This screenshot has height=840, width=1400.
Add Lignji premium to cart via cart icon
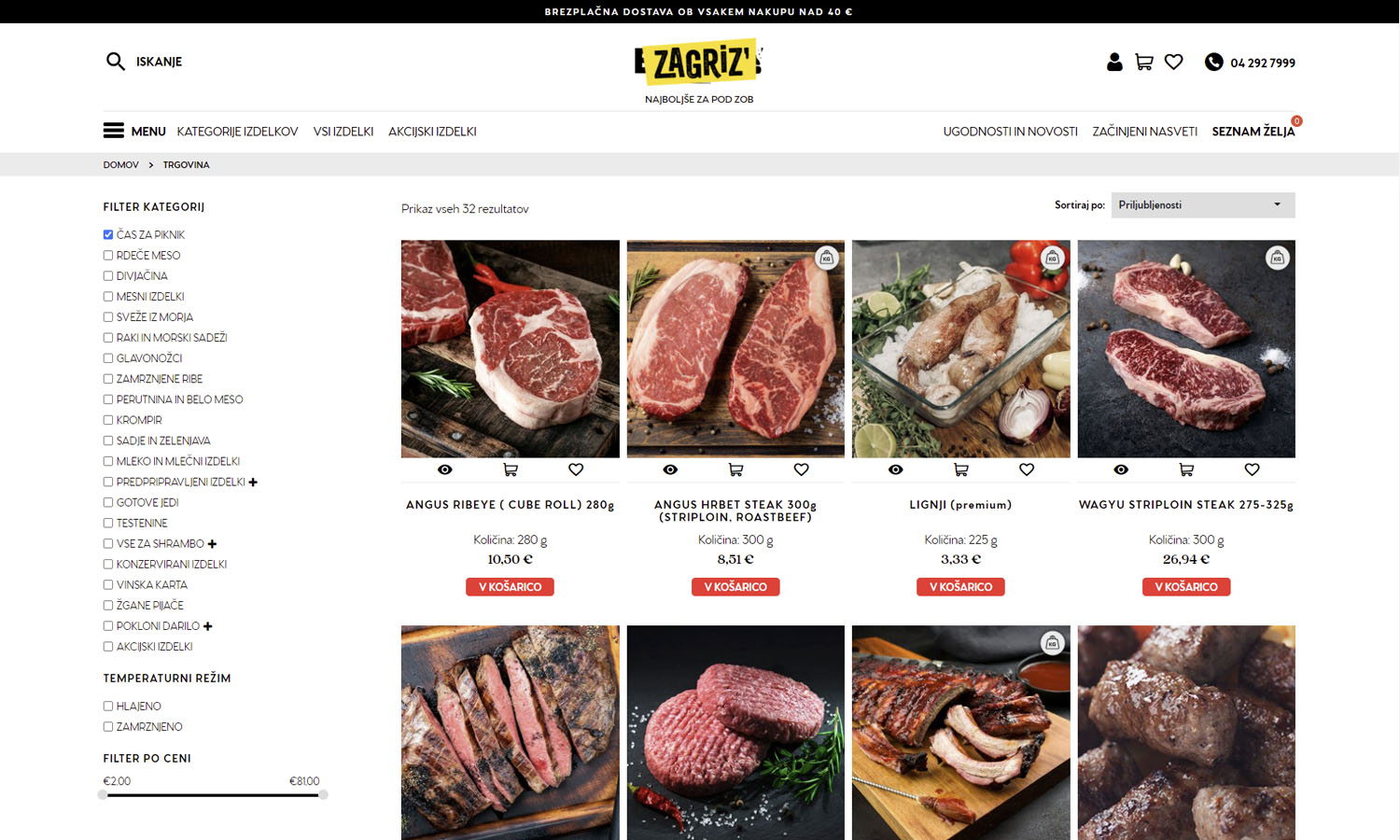pos(961,469)
